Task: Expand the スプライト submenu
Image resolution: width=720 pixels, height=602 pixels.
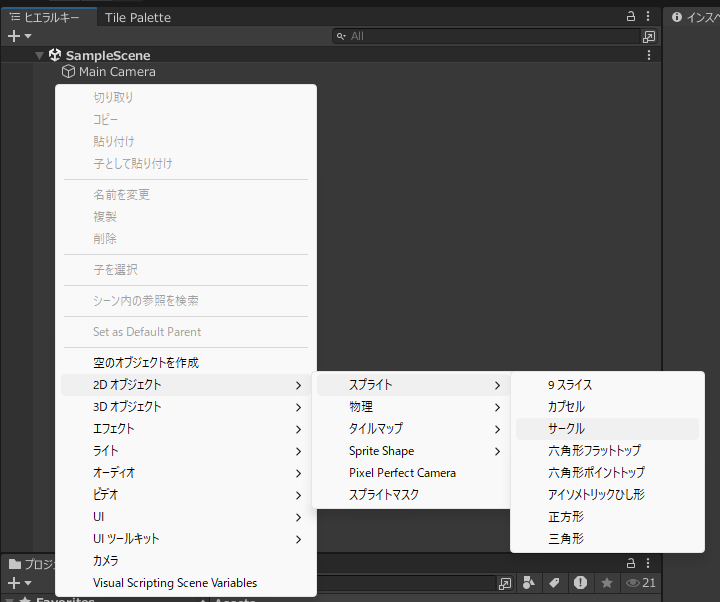Action: coord(413,385)
